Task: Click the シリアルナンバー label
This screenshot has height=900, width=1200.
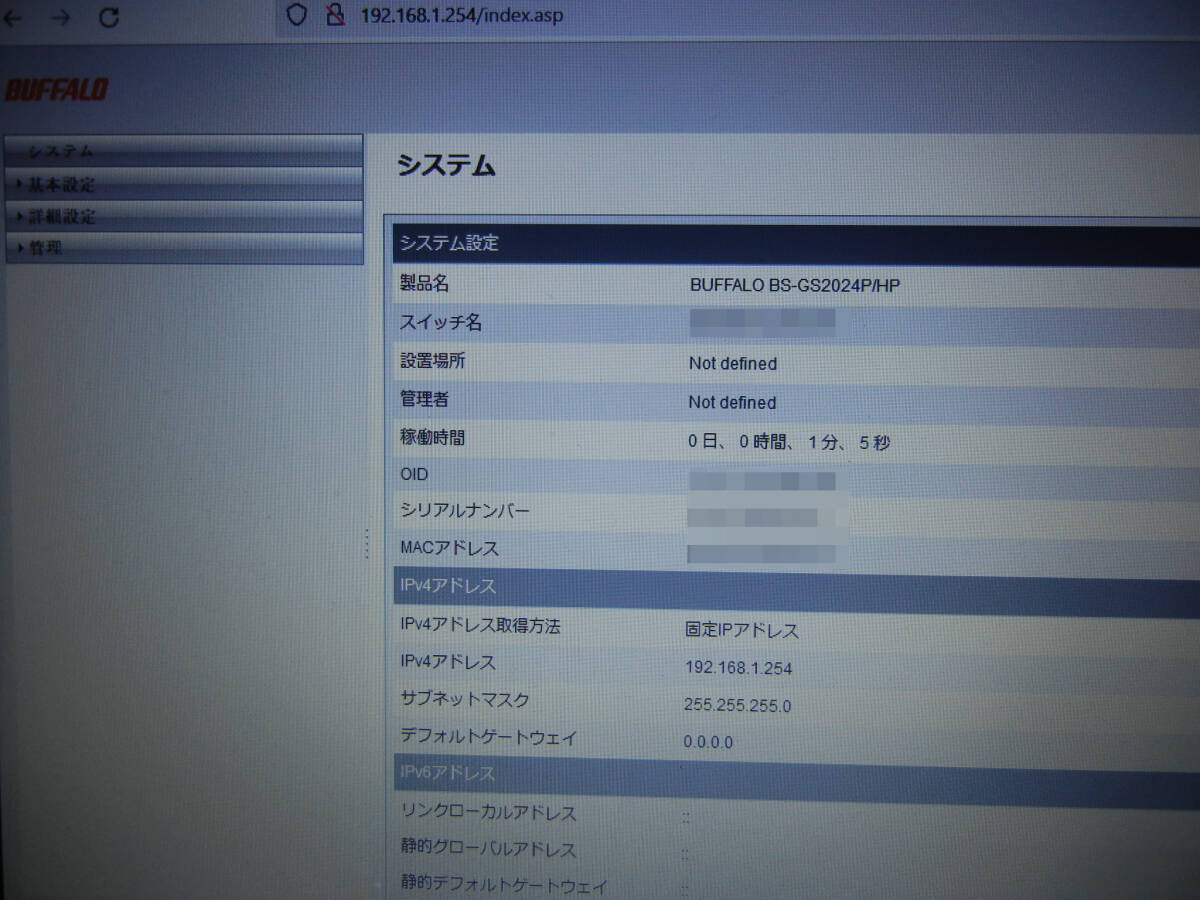Action: point(465,511)
